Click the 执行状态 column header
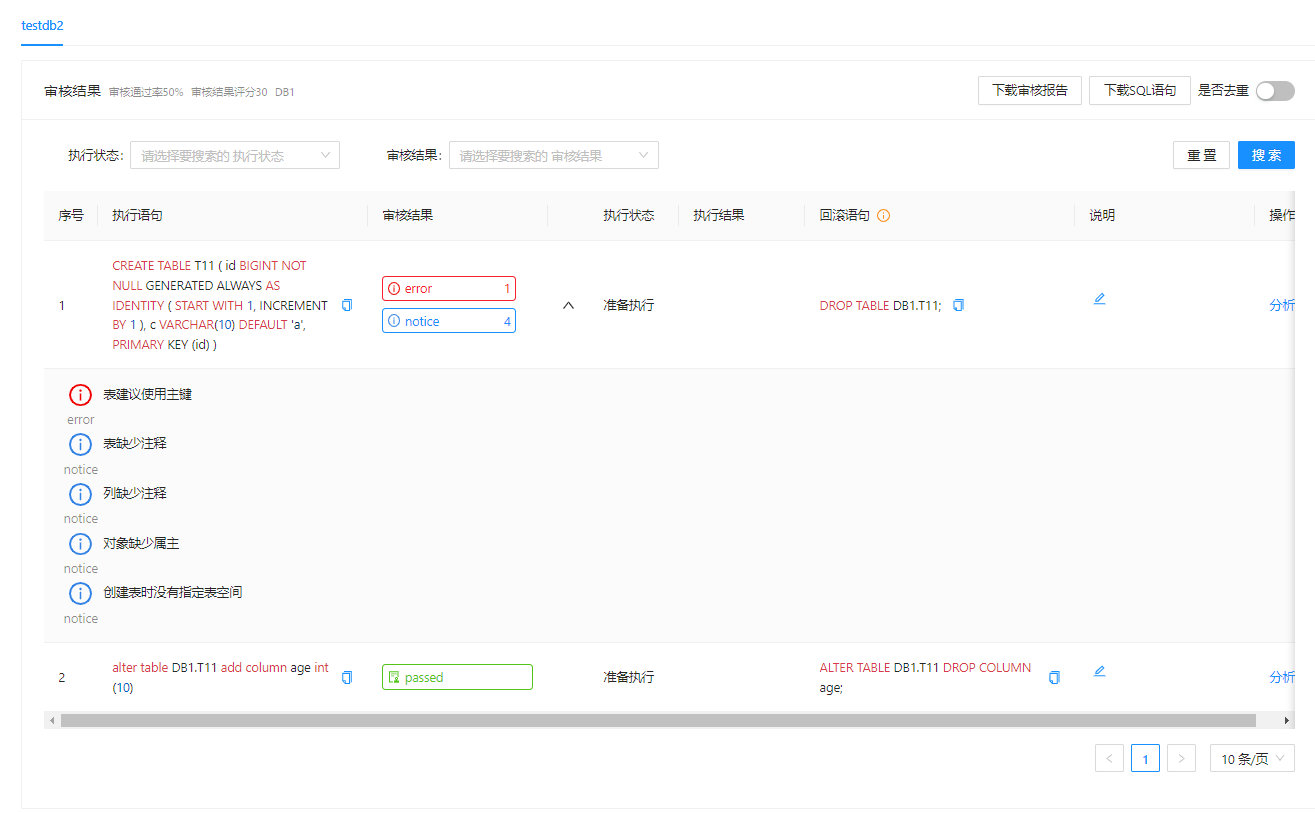This screenshot has height=813, width=1315. click(628, 215)
